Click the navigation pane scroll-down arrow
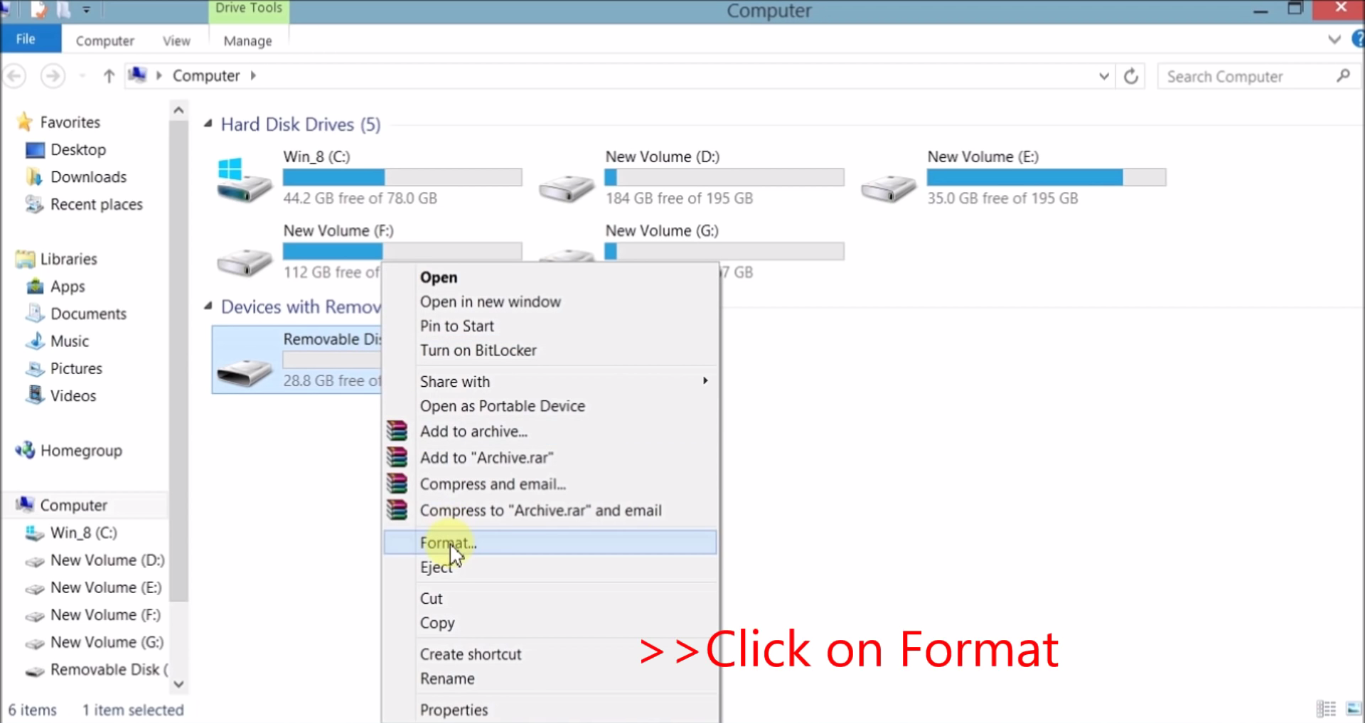Screen dimensions: 1365x723 click(x=178, y=684)
